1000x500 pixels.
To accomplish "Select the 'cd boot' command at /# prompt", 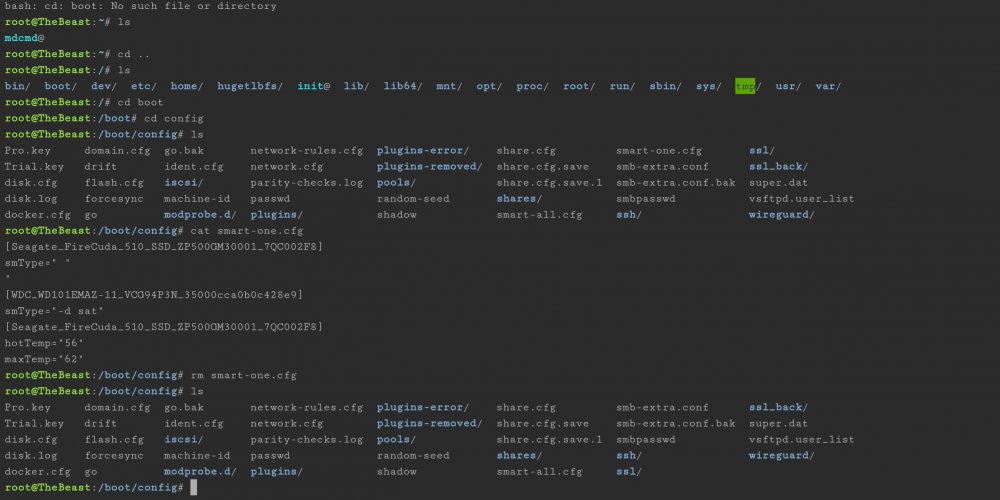I will pyautogui.click(x=140, y=102).
